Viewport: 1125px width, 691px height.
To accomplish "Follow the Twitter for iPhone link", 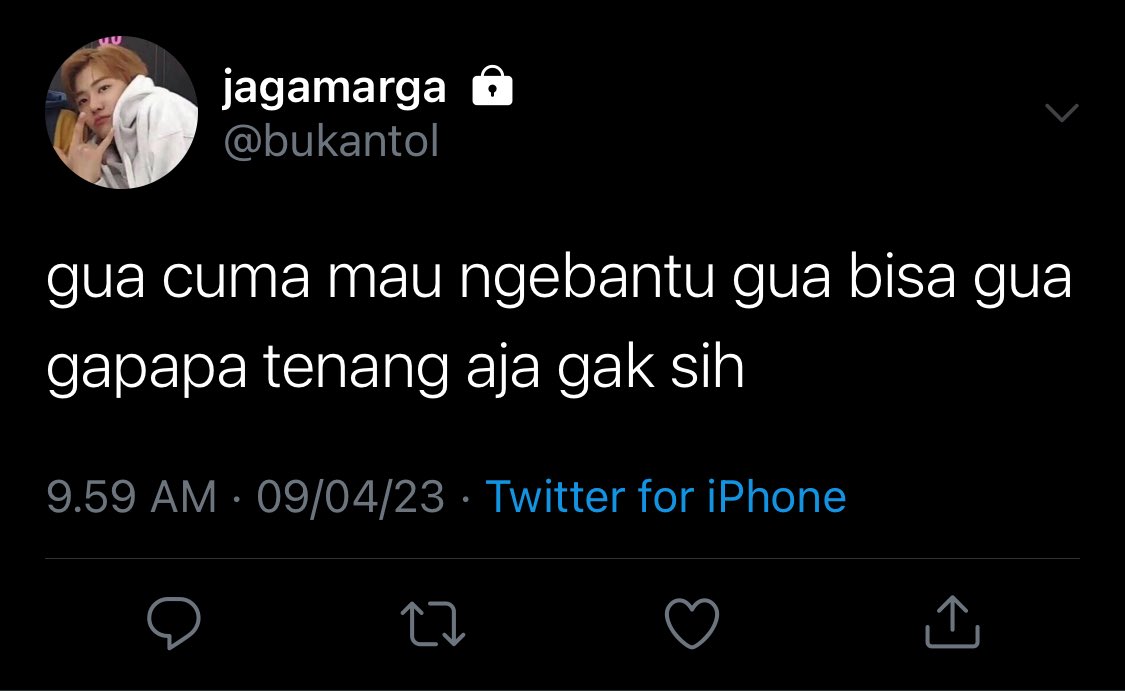I will 666,497.
